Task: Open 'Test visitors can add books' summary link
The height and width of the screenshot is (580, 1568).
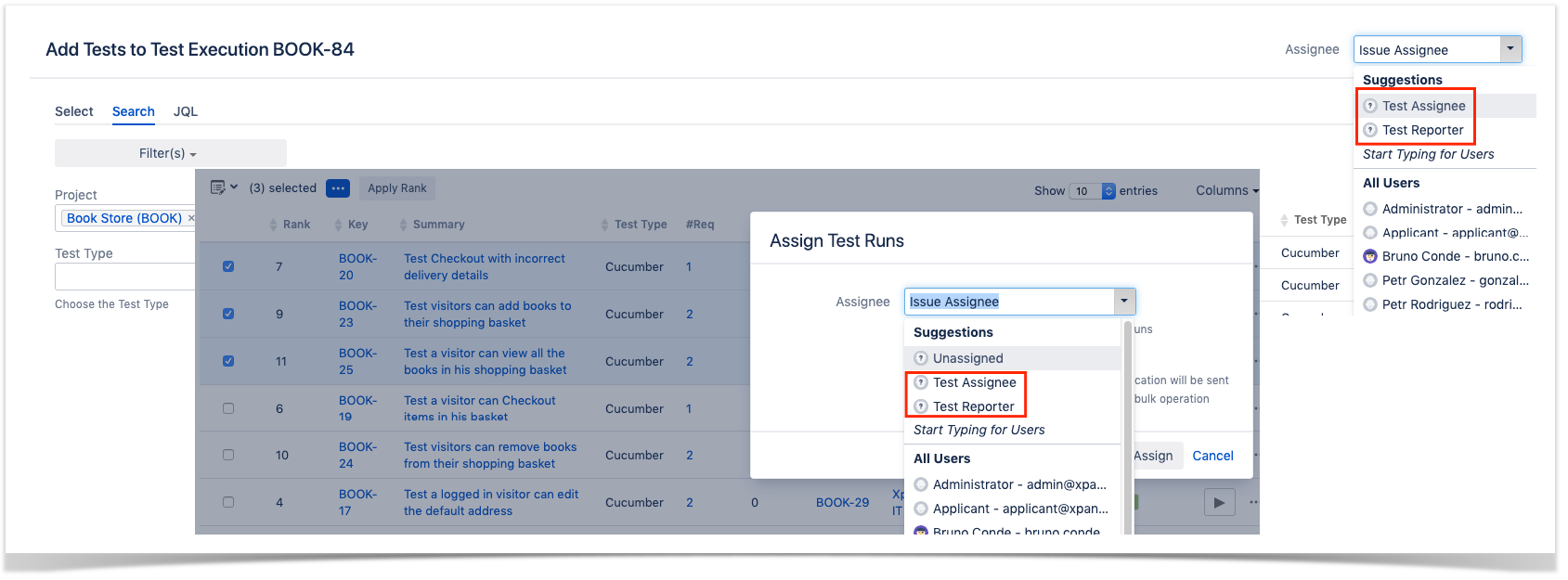Action: pyautogui.click(x=487, y=314)
